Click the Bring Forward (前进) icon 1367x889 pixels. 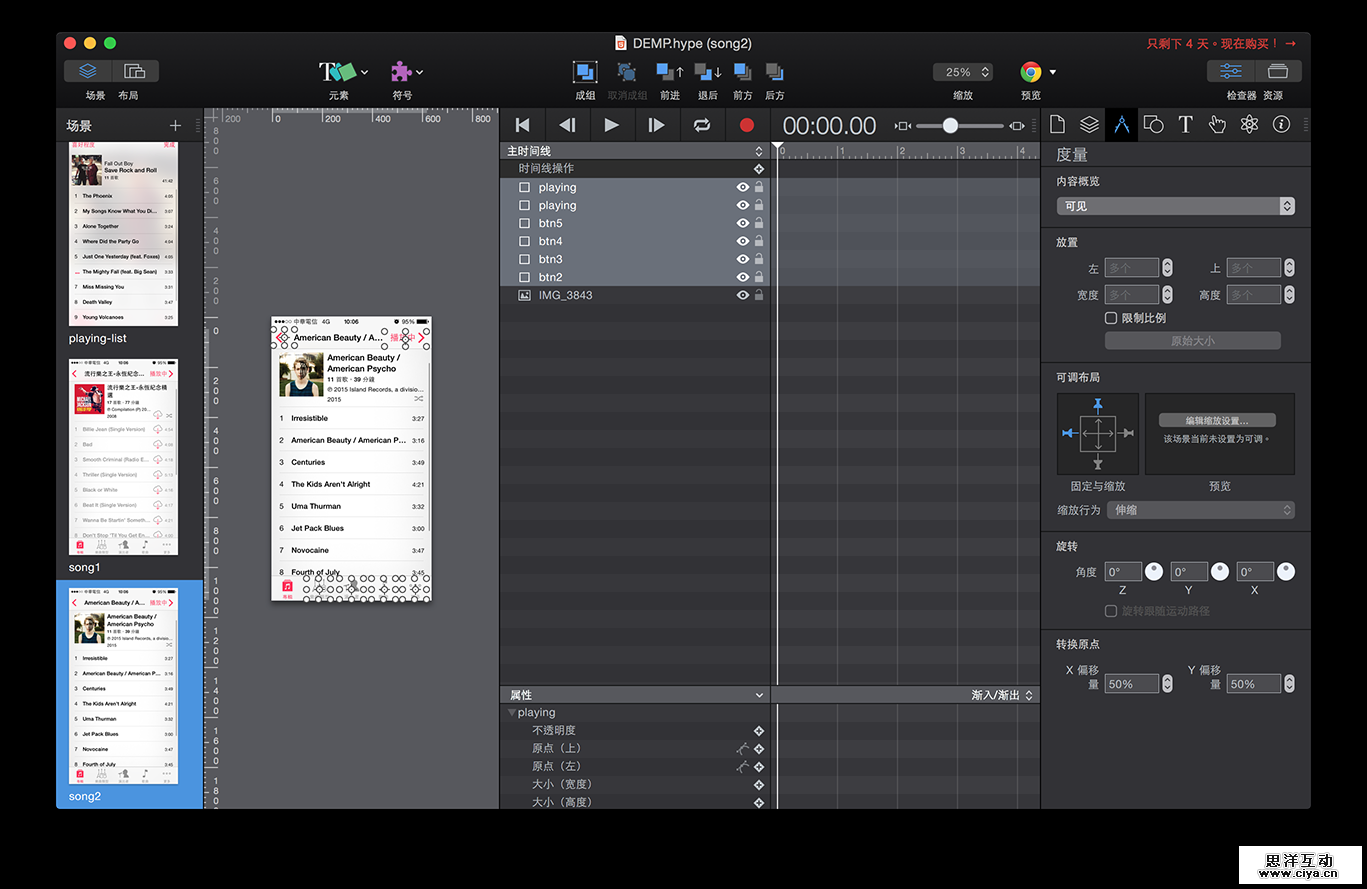click(x=669, y=72)
